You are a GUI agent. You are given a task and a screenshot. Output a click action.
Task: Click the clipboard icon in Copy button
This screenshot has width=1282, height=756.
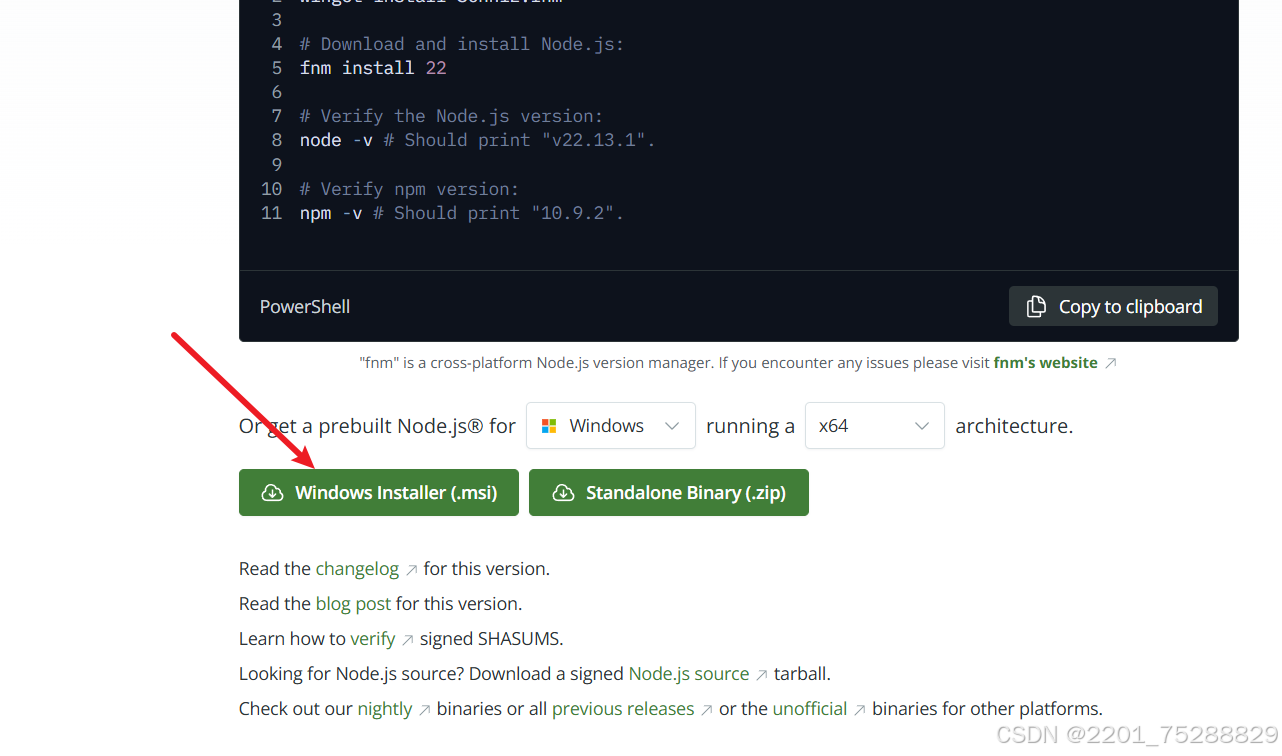pyautogui.click(x=1037, y=306)
